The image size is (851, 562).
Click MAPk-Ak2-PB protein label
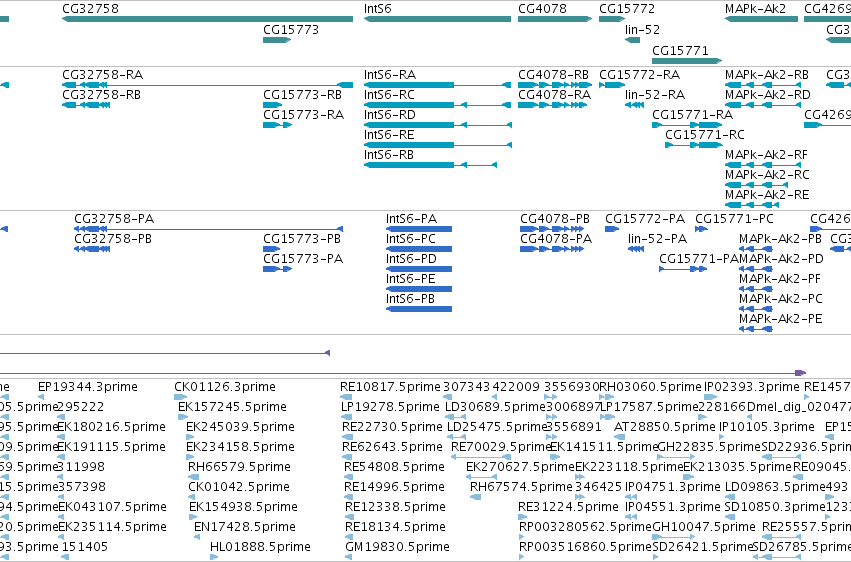[x=780, y=239]
